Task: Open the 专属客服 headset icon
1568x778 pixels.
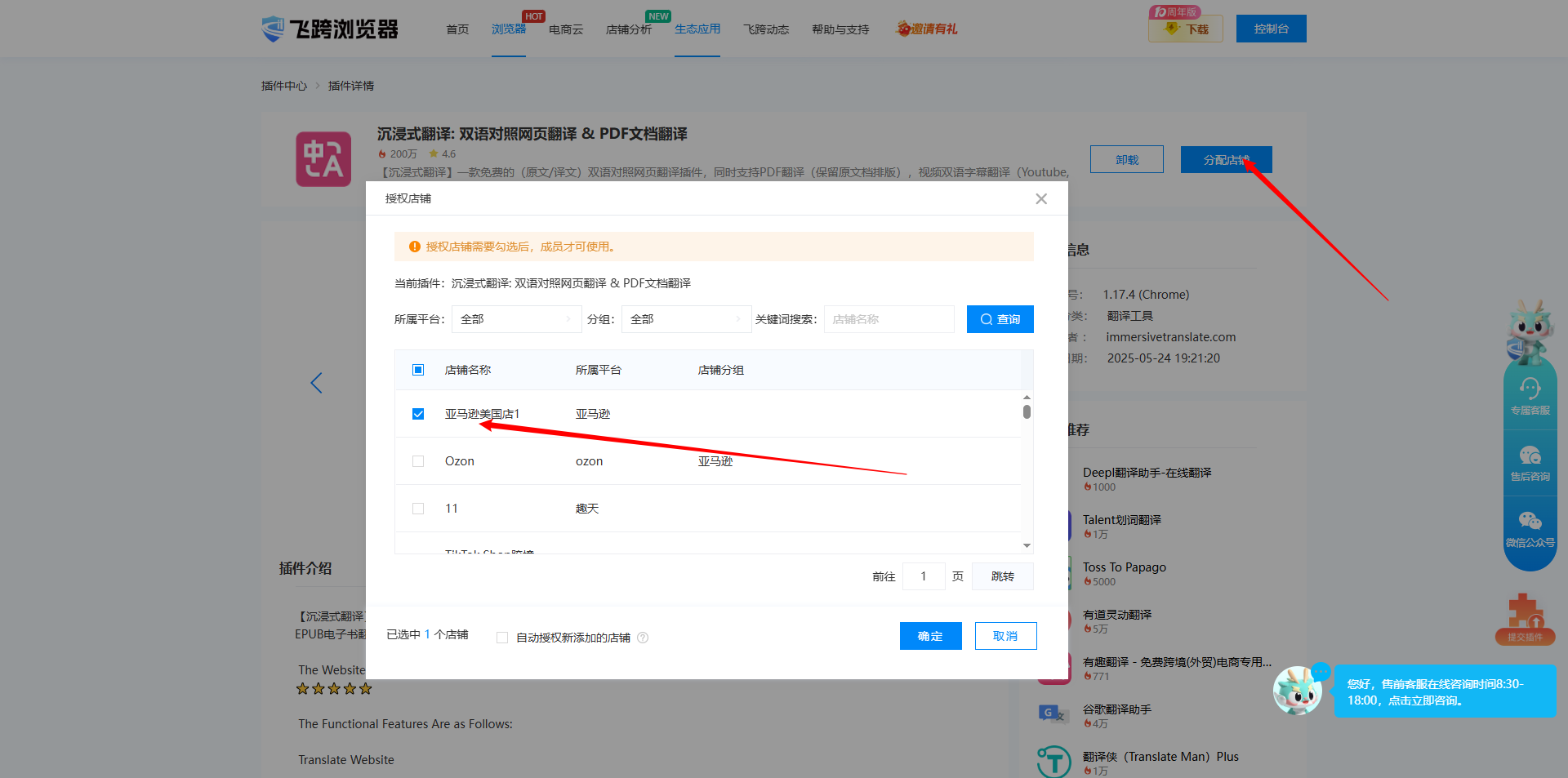Action: click(x=1530, y=389)
